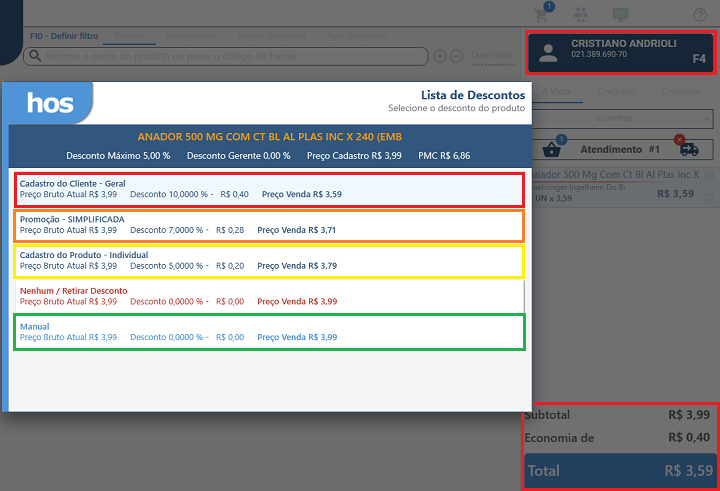This screenshot has height=491, width=720.
Task: Click the plus icon next to search field
Action: point(439,56)
